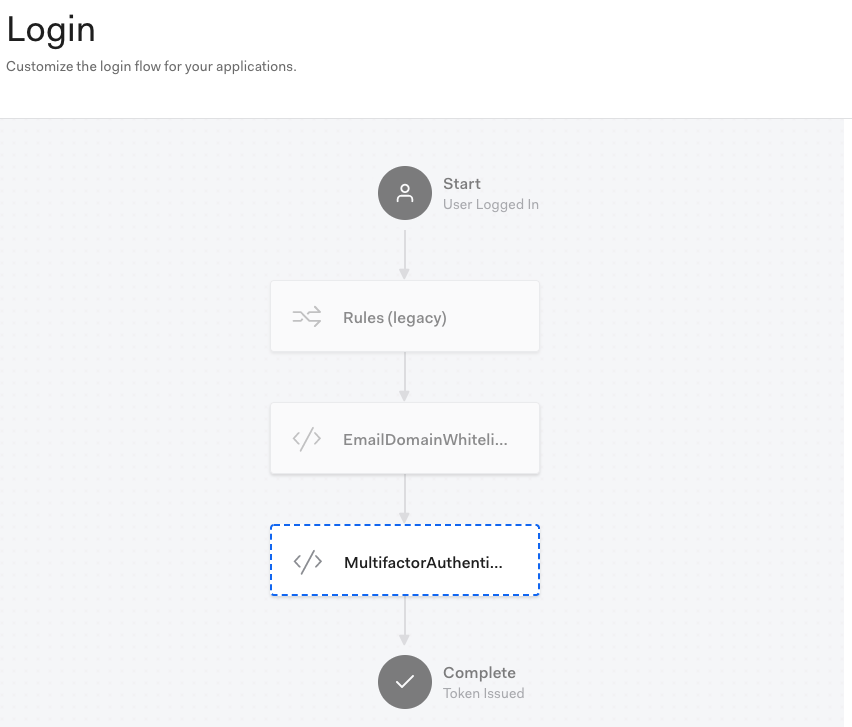
Task: Click the code icon on EmailDomainWhiteli action
Action: (x=306, y=438)
